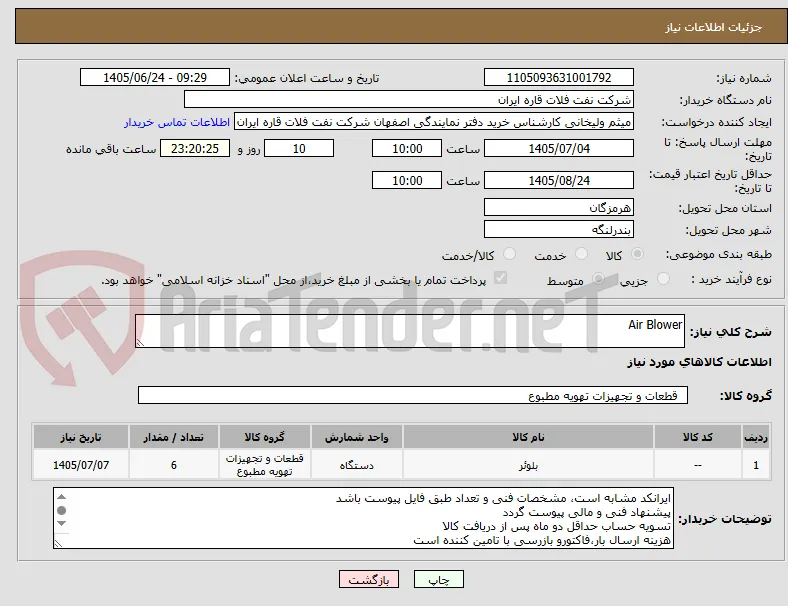The image size is (788, 606).
Task: Open اطلاعات تماس خریدار link
Action: tap(177, 122)
